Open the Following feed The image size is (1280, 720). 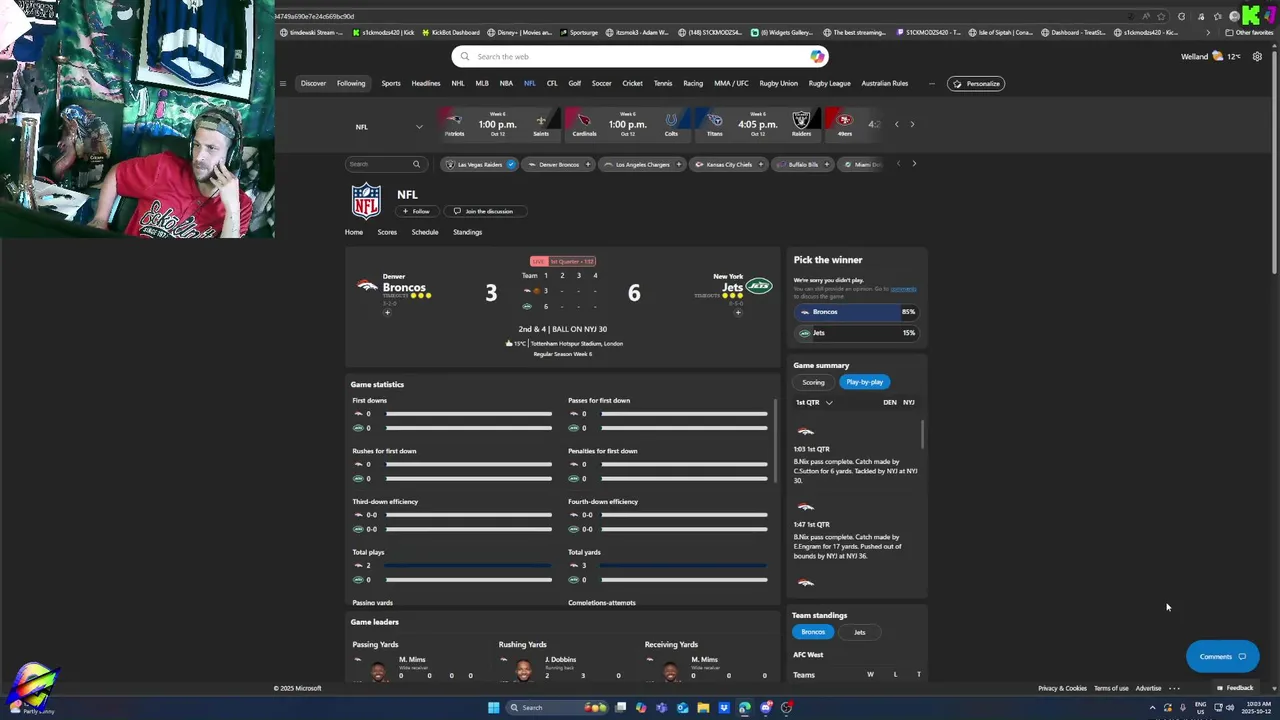click(351, 84)
